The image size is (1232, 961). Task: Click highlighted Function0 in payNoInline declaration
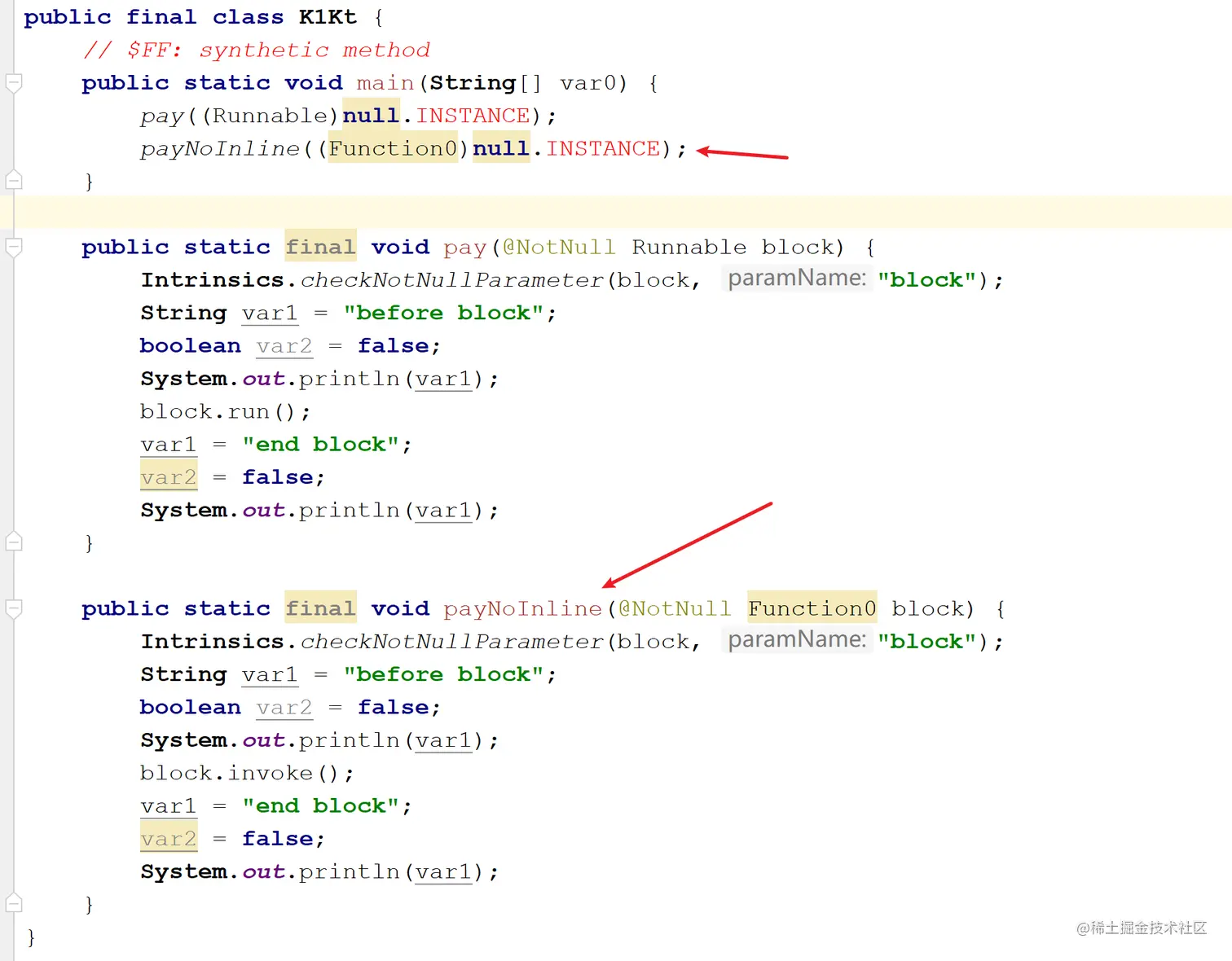click(812, 608)
